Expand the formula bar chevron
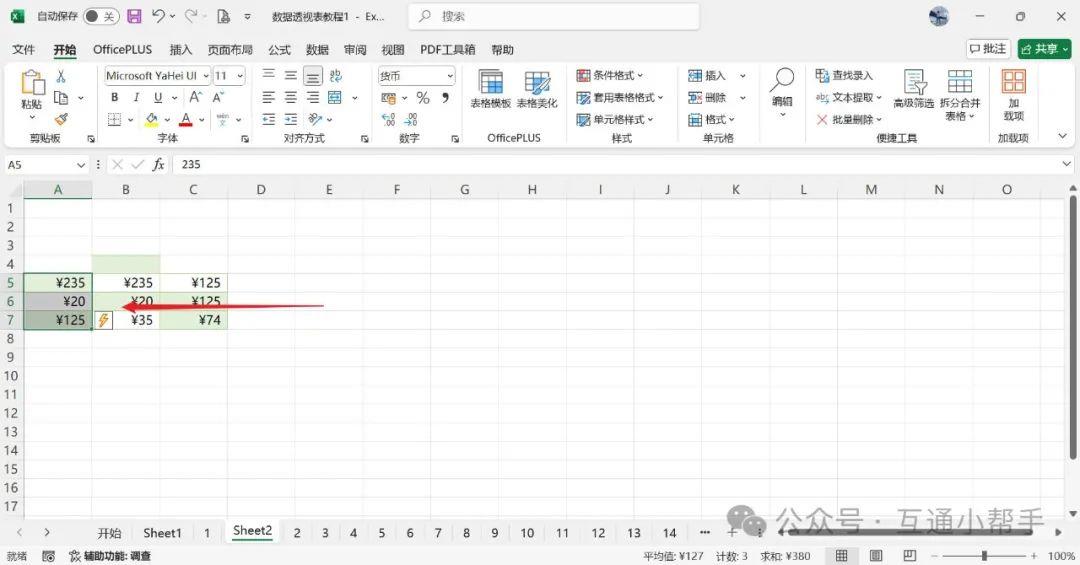The height and width of the screenshot is (565, 1080). point(1067,164)
